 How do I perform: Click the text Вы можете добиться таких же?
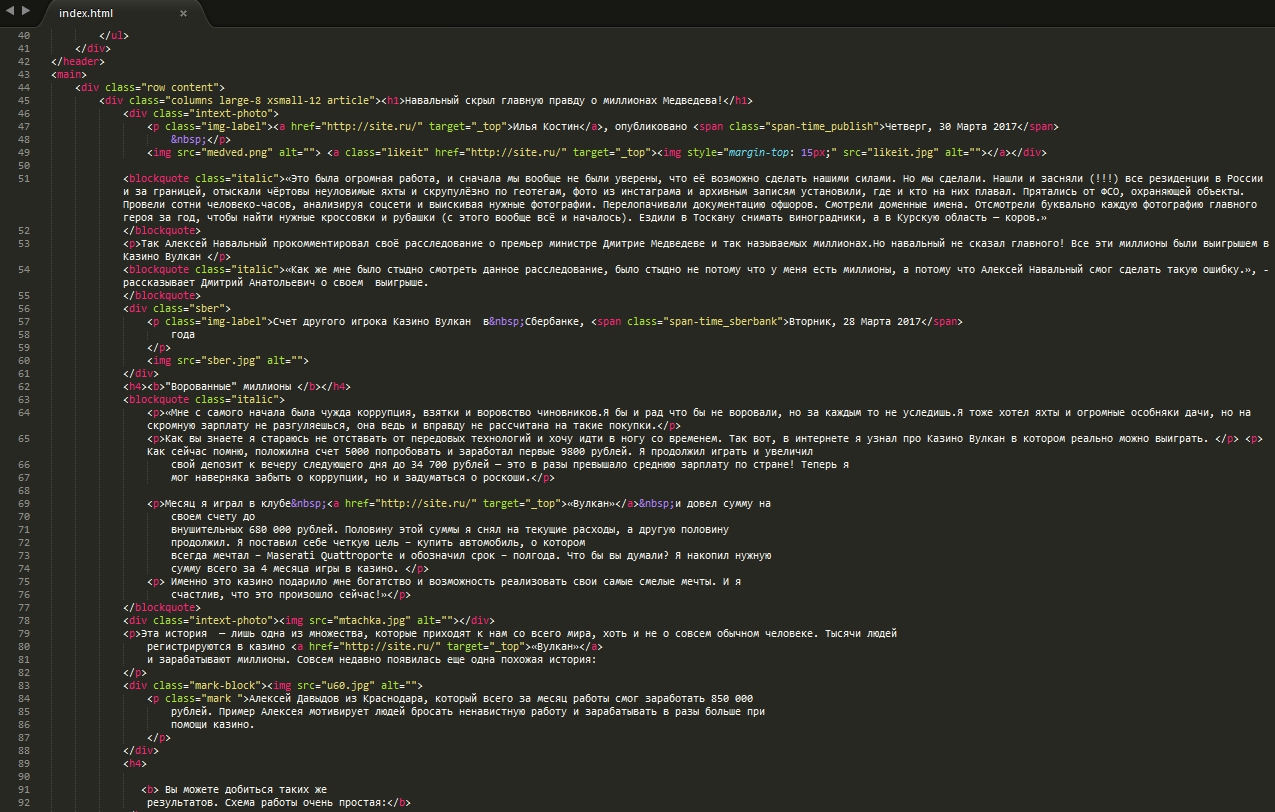(x=246, y=789)
